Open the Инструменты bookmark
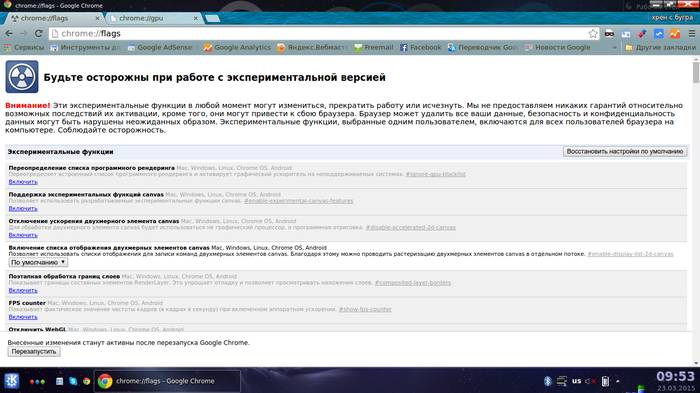The image size is (700, 393). (85, 47)
